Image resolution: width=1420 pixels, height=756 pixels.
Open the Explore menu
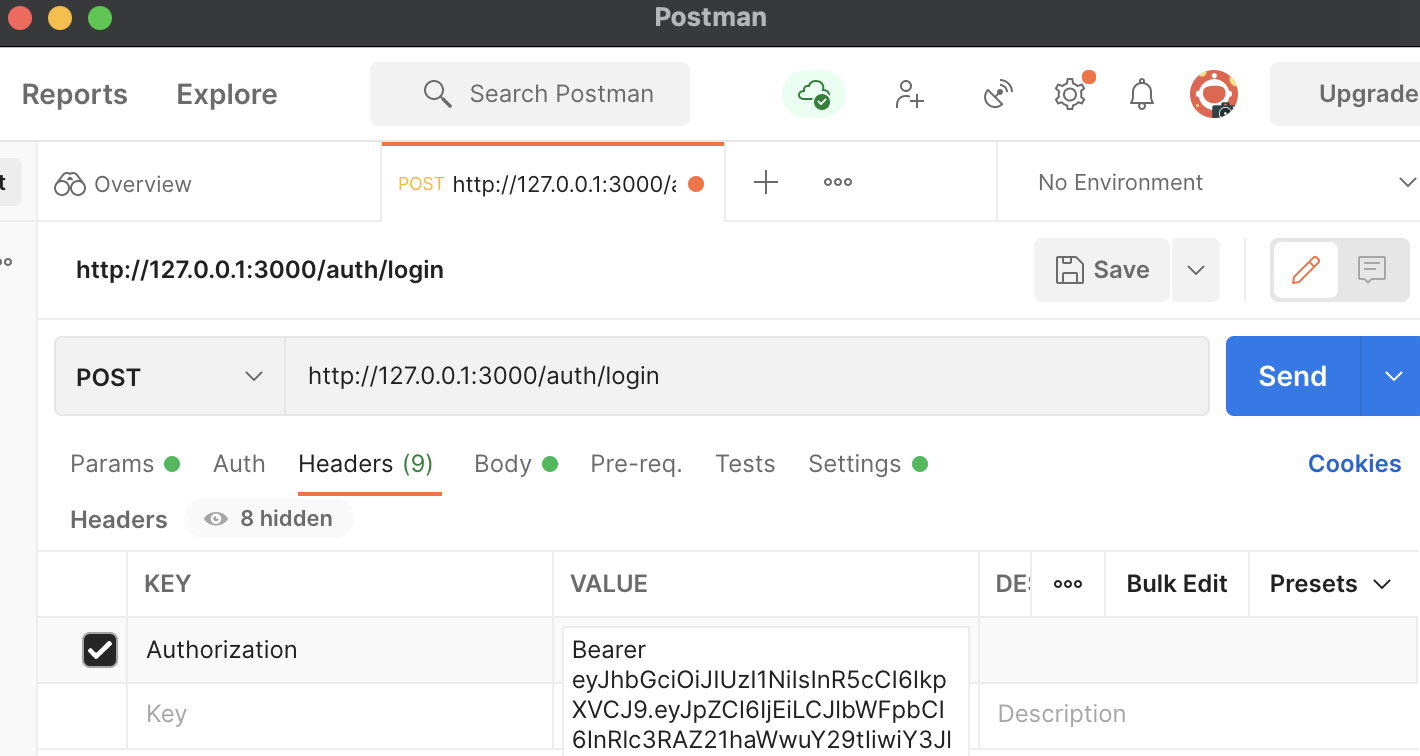227,94
